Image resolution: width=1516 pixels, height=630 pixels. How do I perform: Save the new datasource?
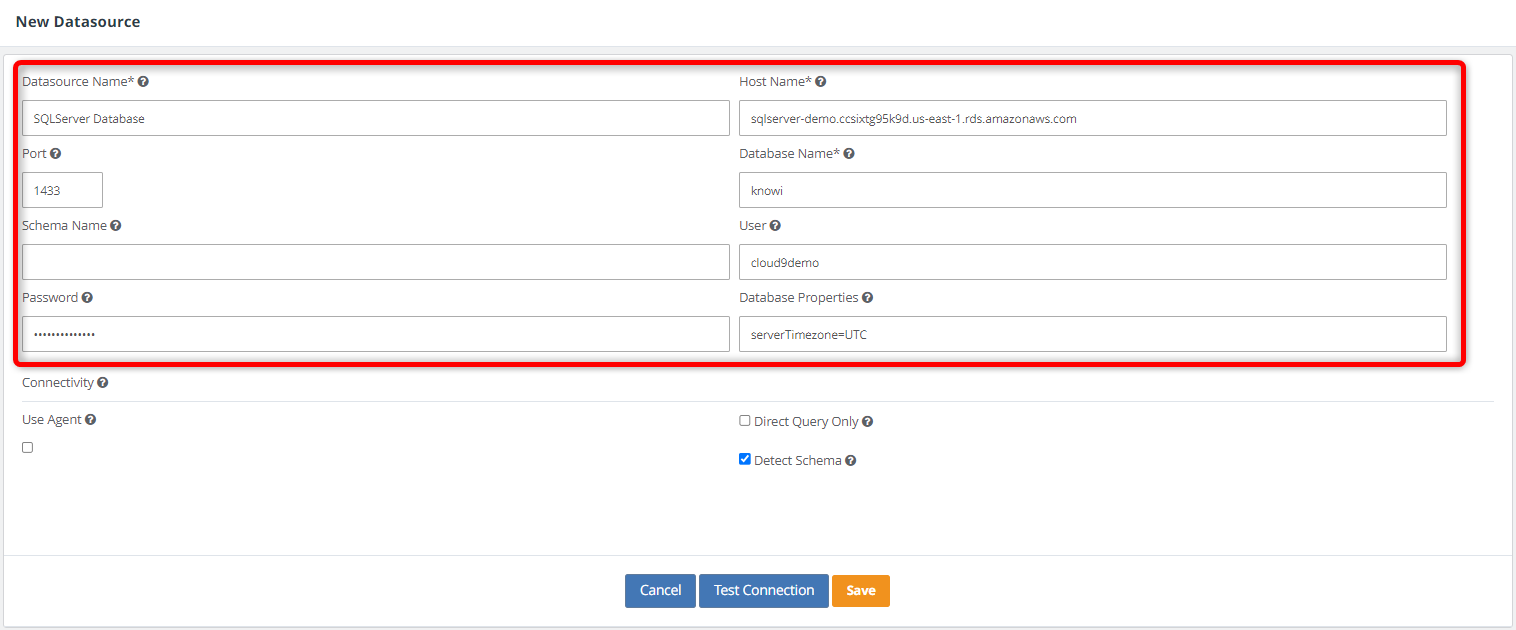pyautogui.click(x=860, y=590)
